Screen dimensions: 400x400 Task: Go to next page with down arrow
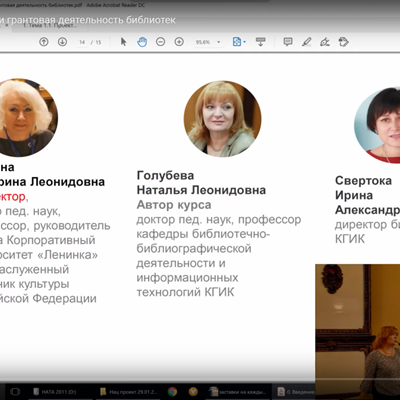click(62, 42)
